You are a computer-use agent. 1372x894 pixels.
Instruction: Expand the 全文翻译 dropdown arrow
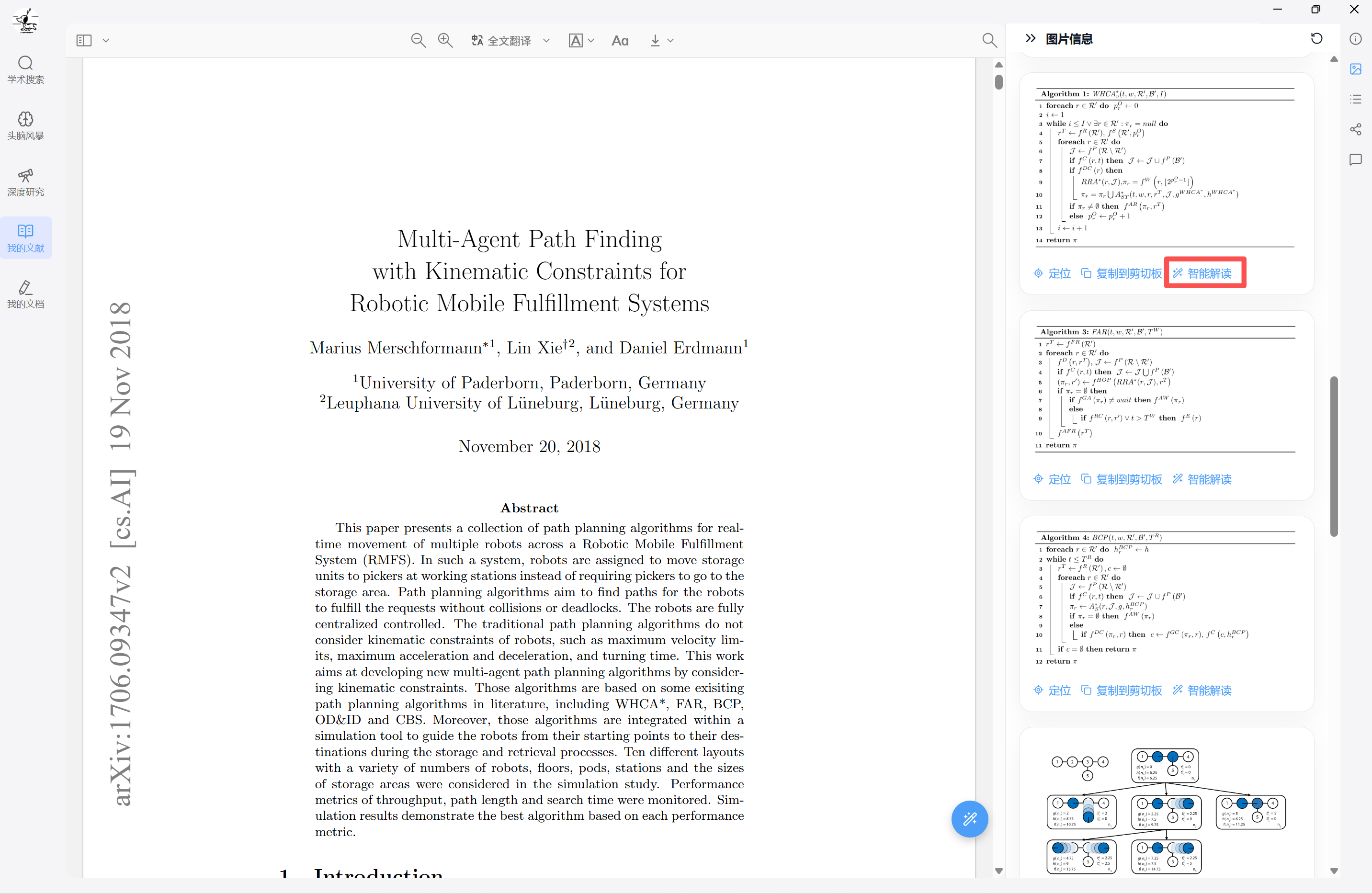(546, 41)
